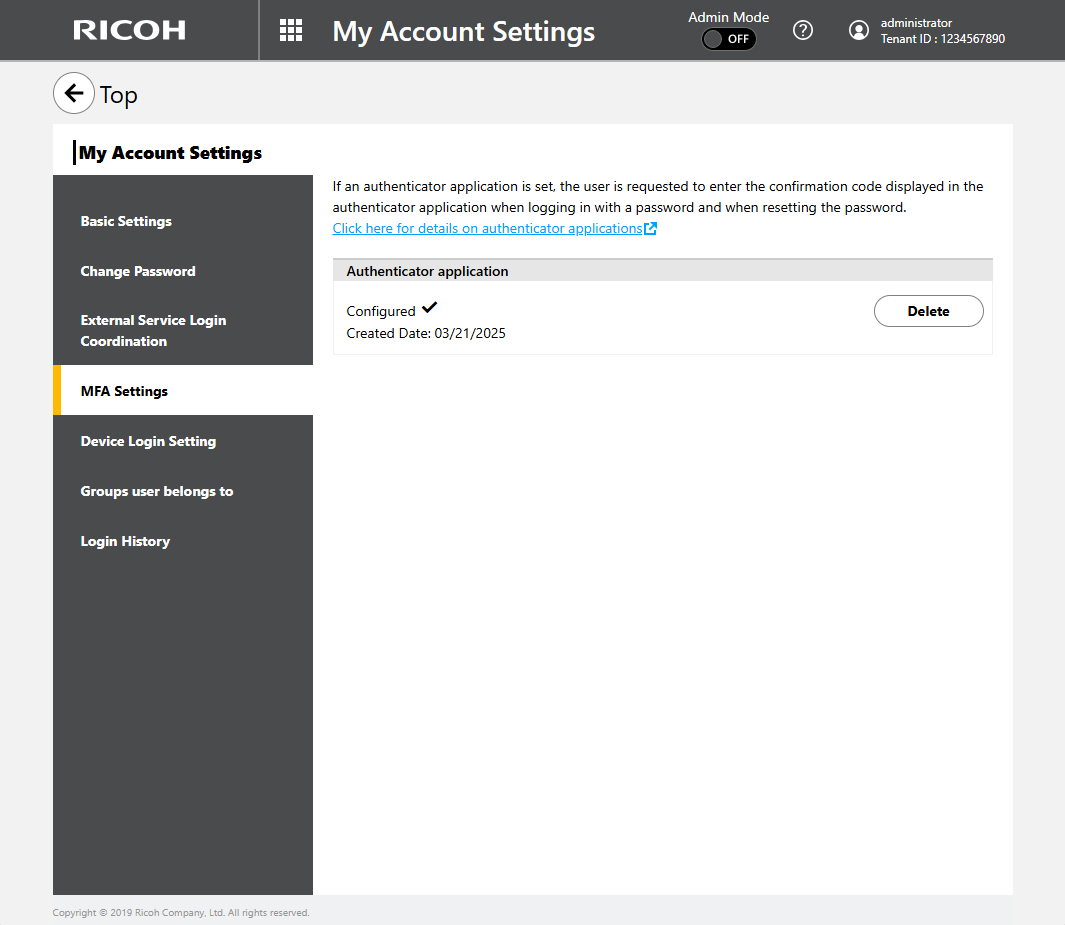1065x925 pixels.
Task: Select External Service Login Coordination
Action: point(153,331)
